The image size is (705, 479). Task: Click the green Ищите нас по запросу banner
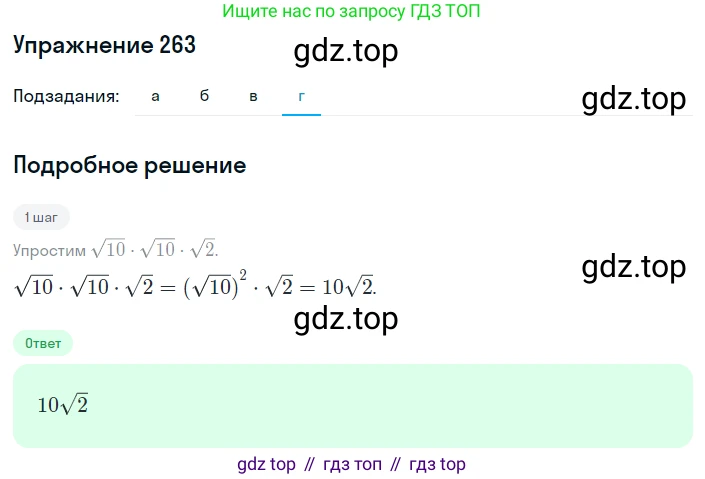point(351,12)
